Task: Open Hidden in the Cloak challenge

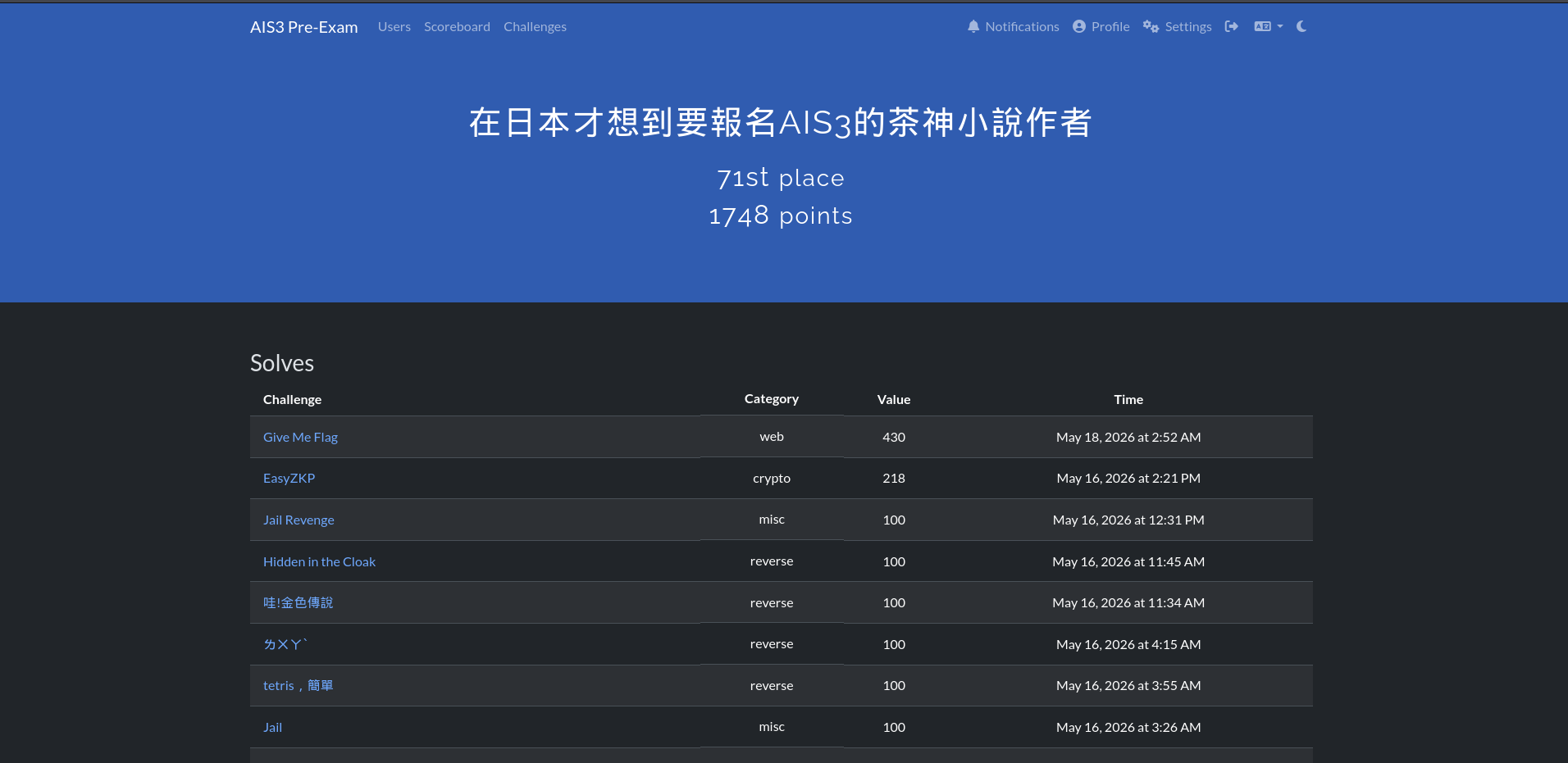Action: pos(319,562)
